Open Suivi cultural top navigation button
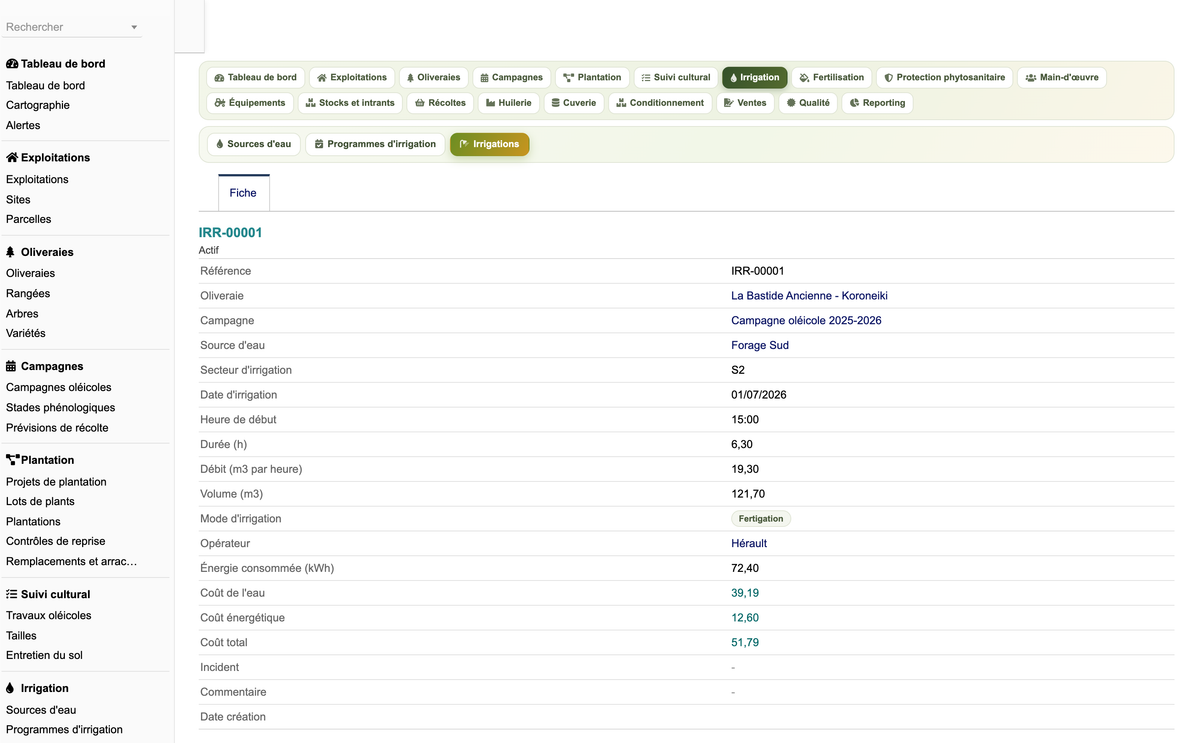This screenshot has width=1200, height=743. tap(676, 77)
